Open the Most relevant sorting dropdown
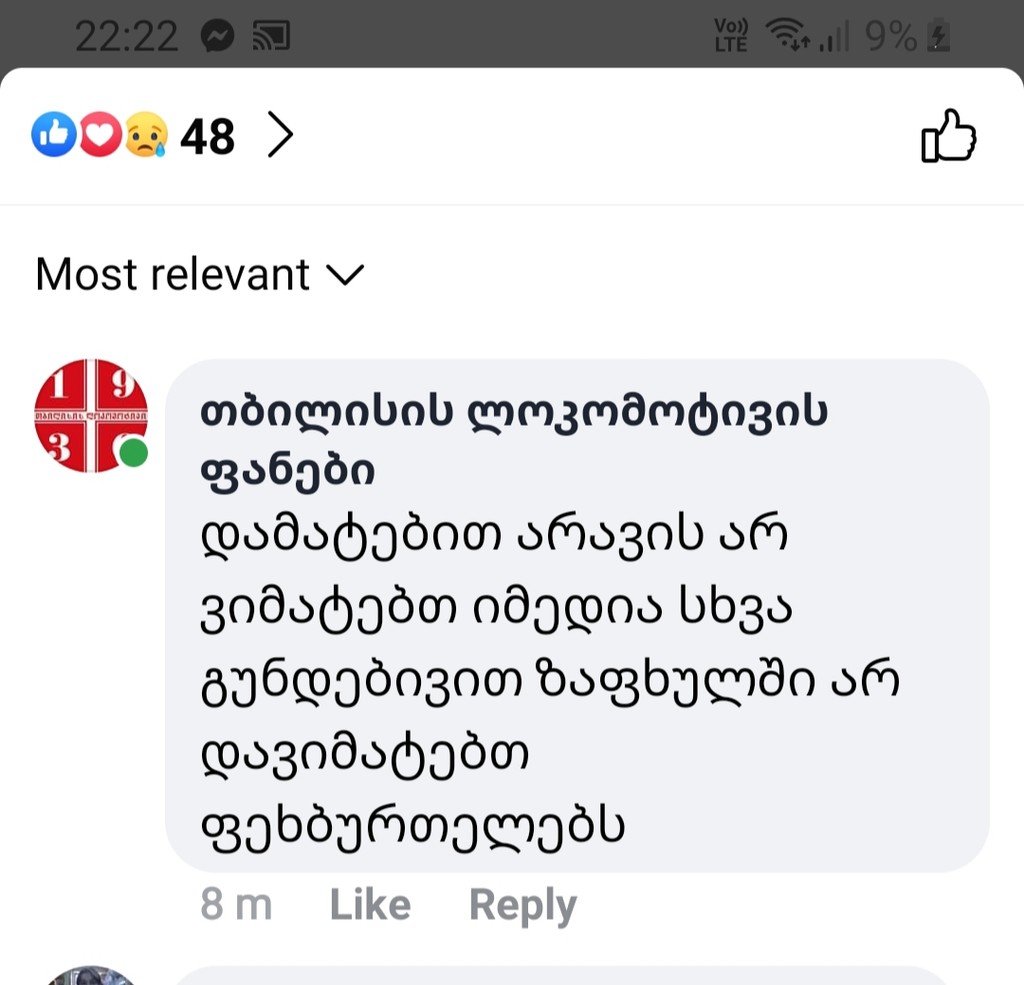The height and width of the screenshot is (985, 1024). point(200,274)
